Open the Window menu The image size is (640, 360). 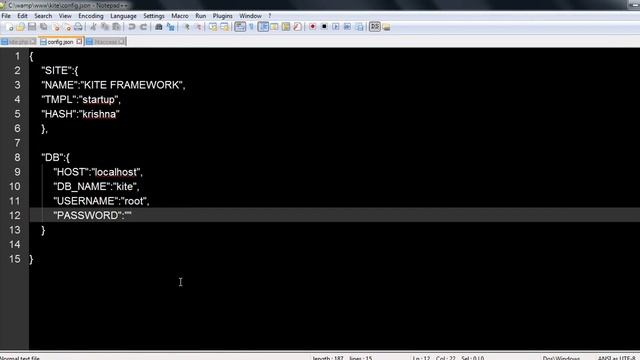(250, 16)
